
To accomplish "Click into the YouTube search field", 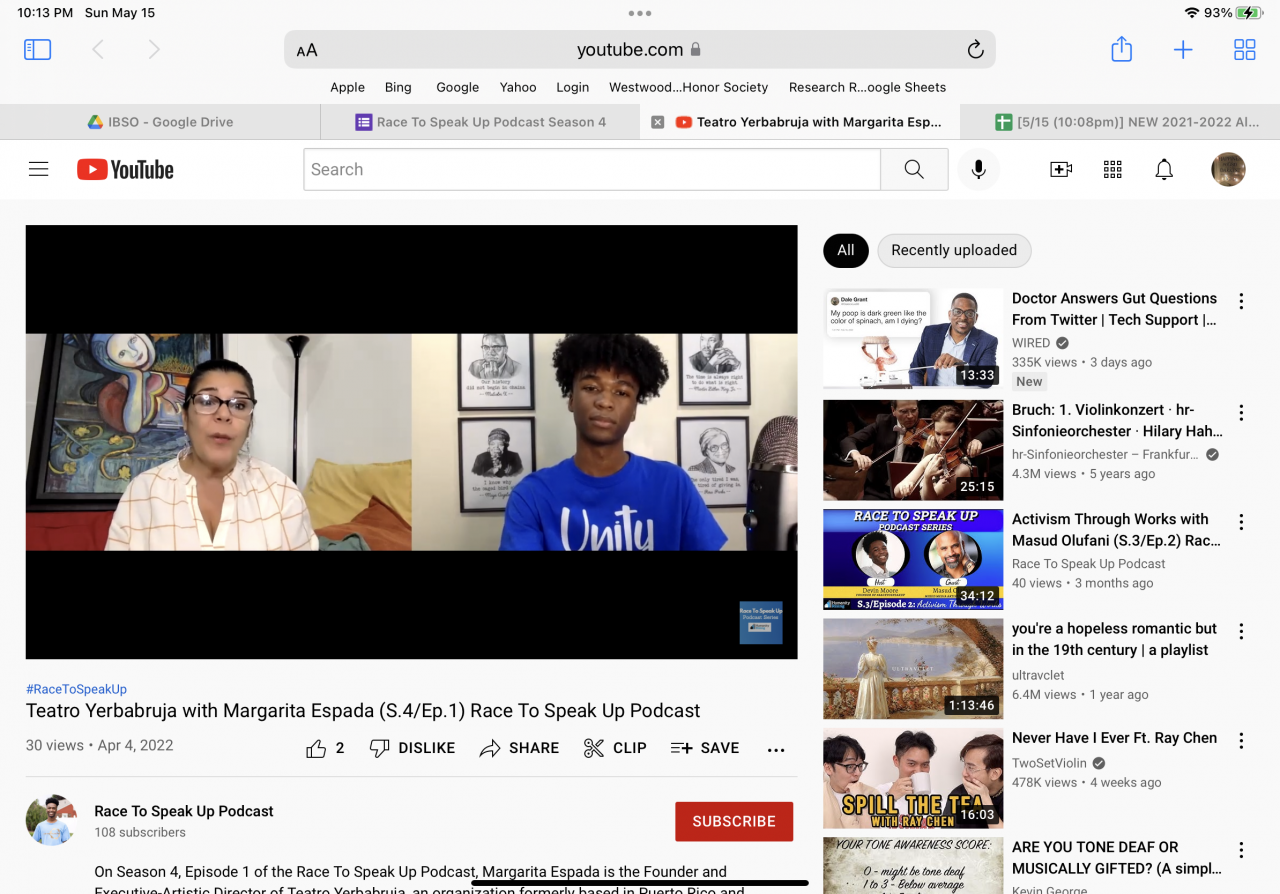I will coord(591,170).
